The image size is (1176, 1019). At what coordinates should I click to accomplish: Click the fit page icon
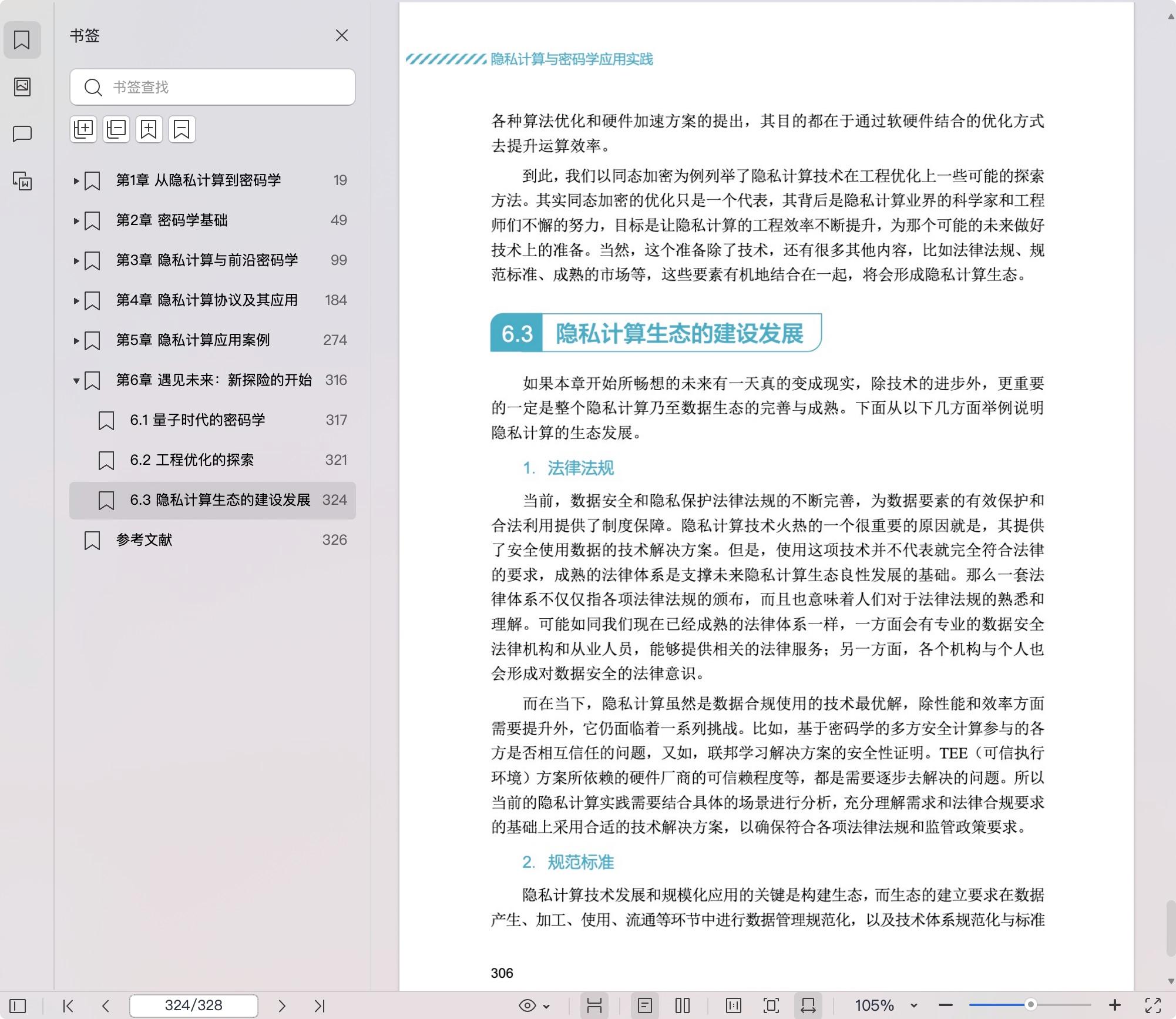[x=771, y=1005]
